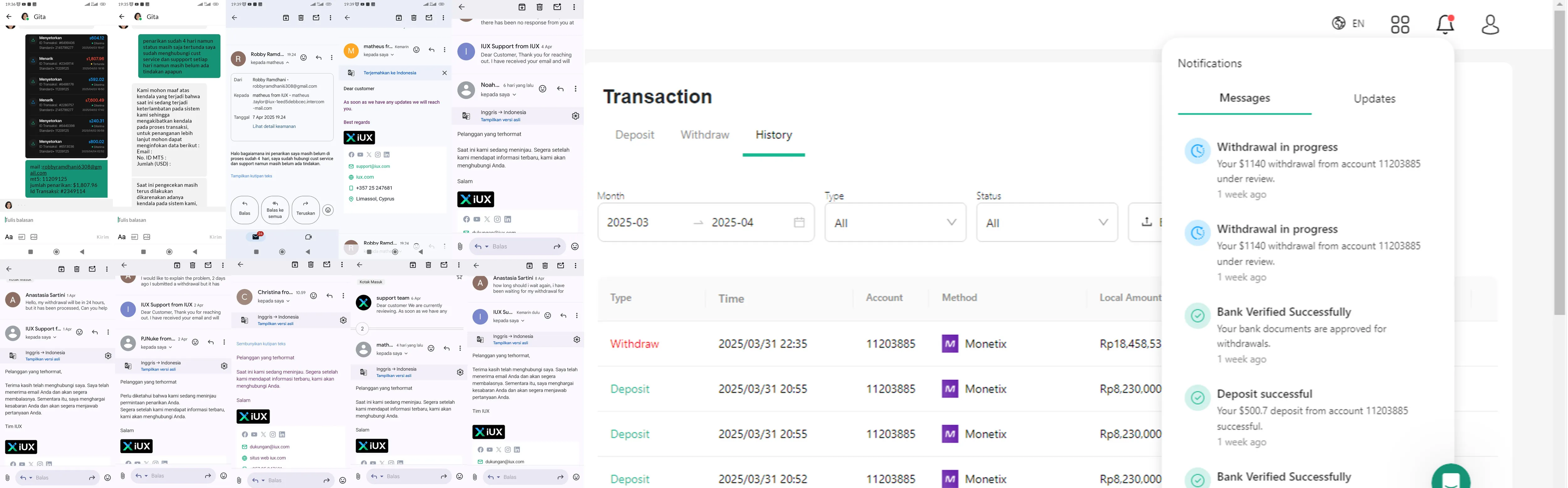The width and height of the screenshot is (1568, 488).
Task: Open the four-square apps grid icon
Action: pyautogui.click(x=1400, y=24)
